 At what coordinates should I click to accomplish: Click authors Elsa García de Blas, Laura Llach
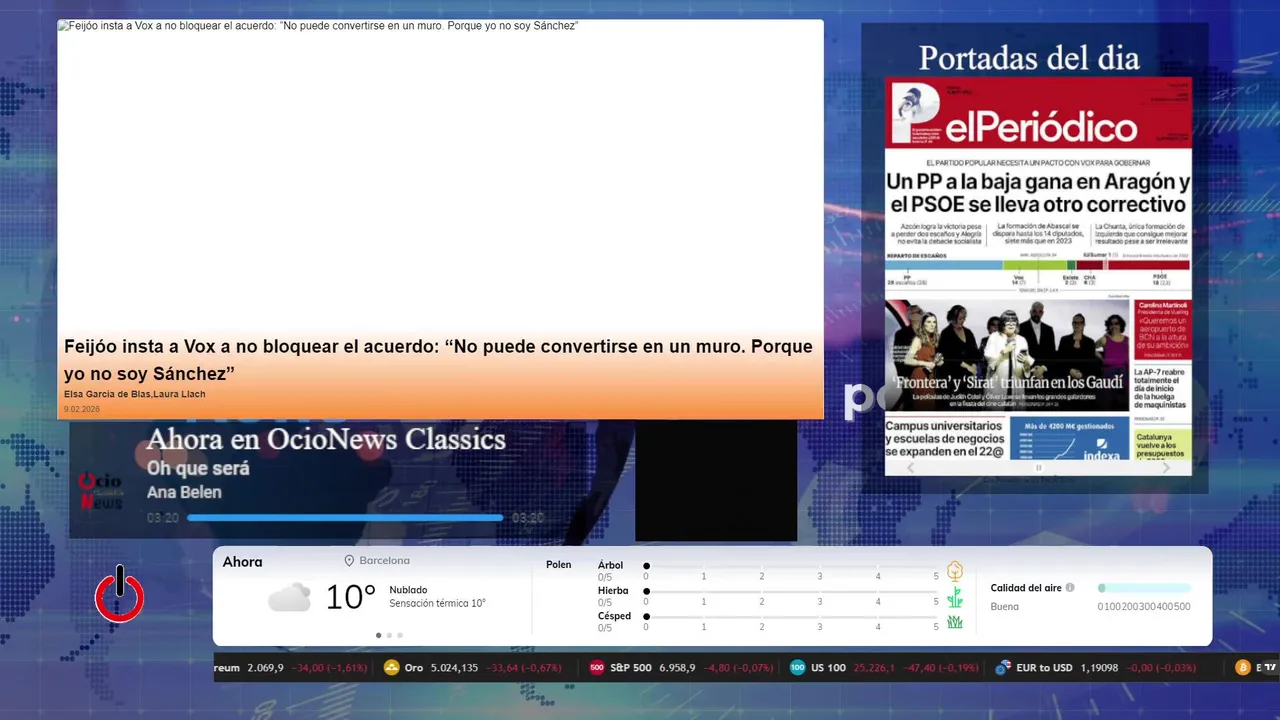tap(135, 394)
